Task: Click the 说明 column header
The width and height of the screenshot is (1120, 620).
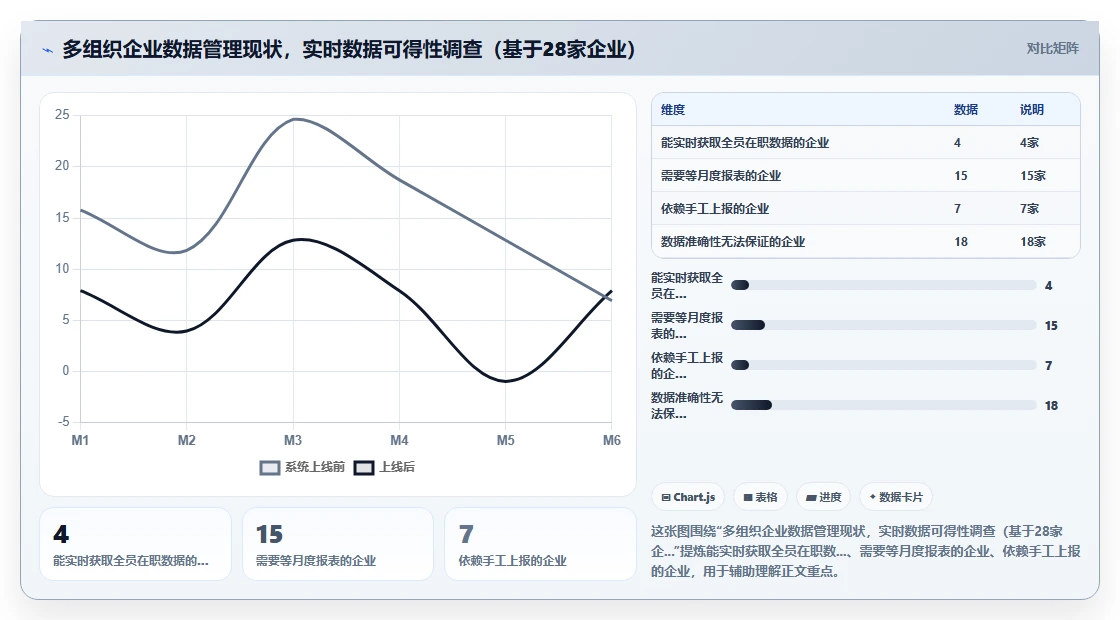Action: click(1031, 110)
